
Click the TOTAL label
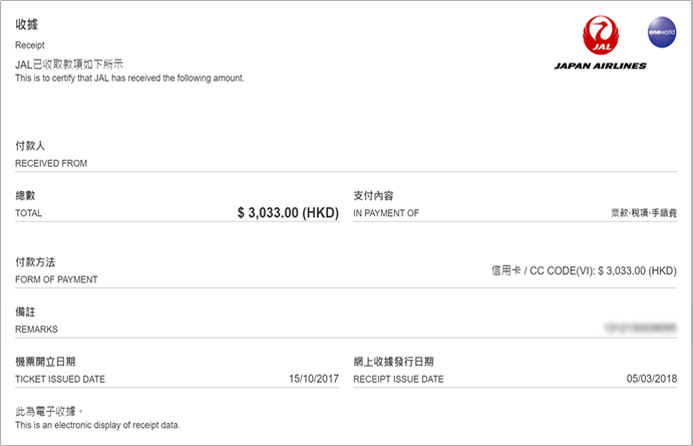click(29, 213)
